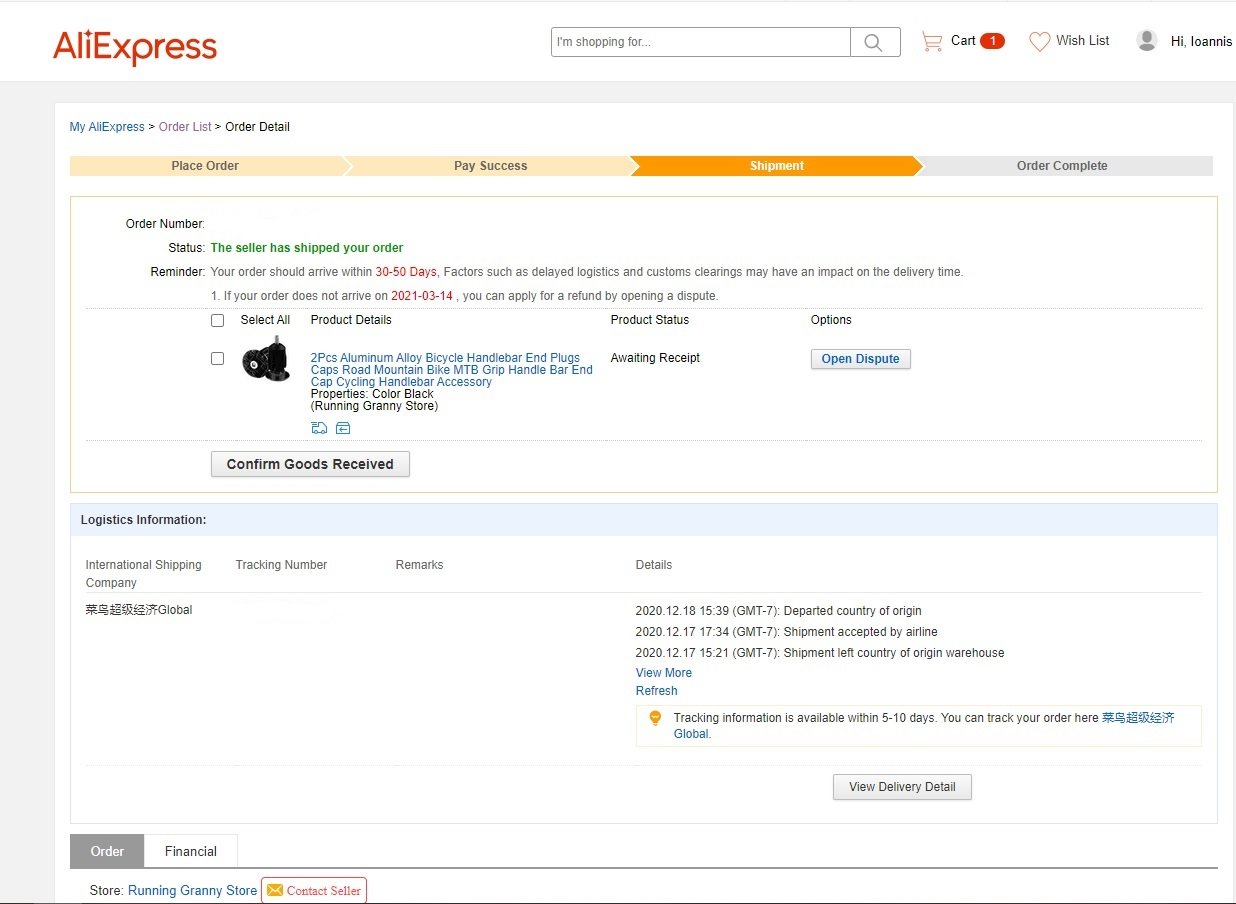Open the My AliExpress breadcrumb link

pos(107,127)
